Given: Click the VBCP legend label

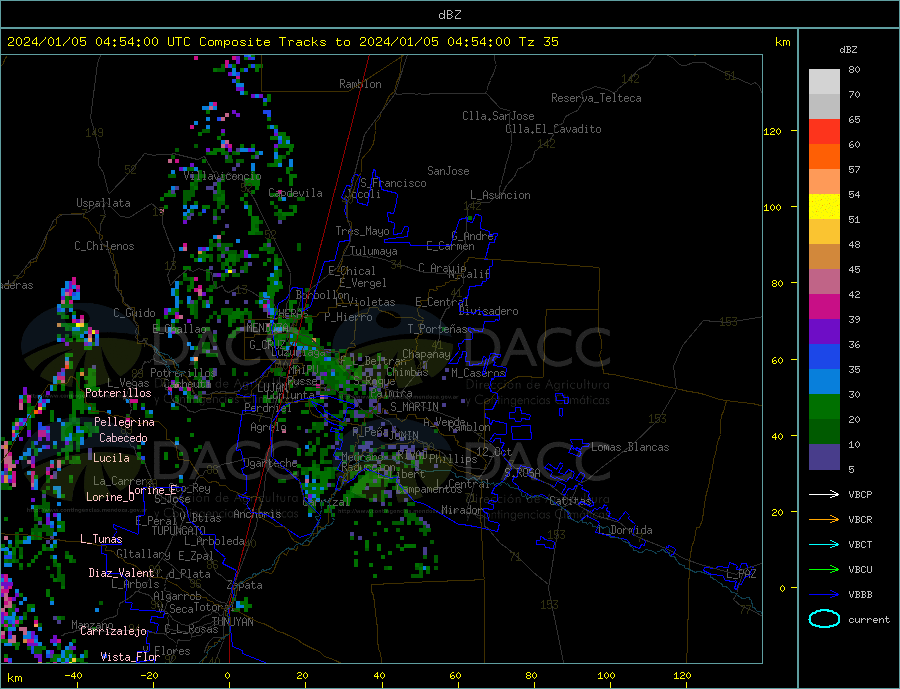Looking at the screenshot, I should (x=860, y=494).
